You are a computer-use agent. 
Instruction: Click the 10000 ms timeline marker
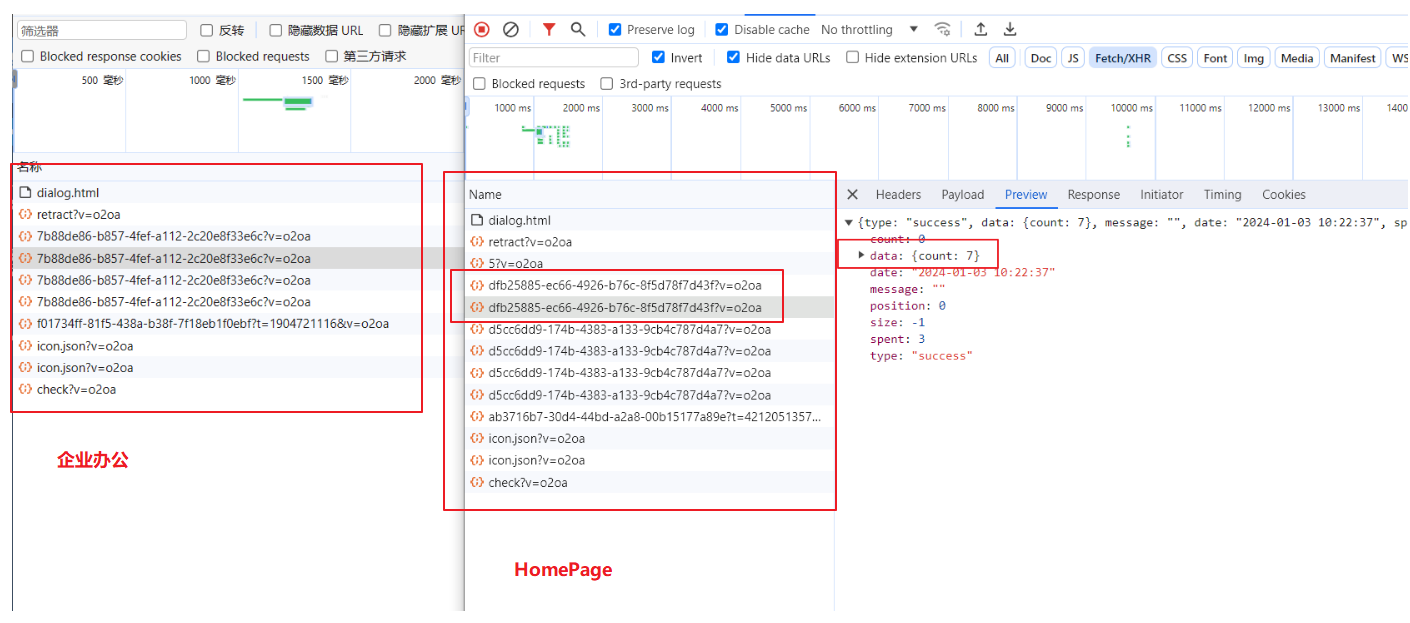pyautogui.click(x=1131, y=108)
